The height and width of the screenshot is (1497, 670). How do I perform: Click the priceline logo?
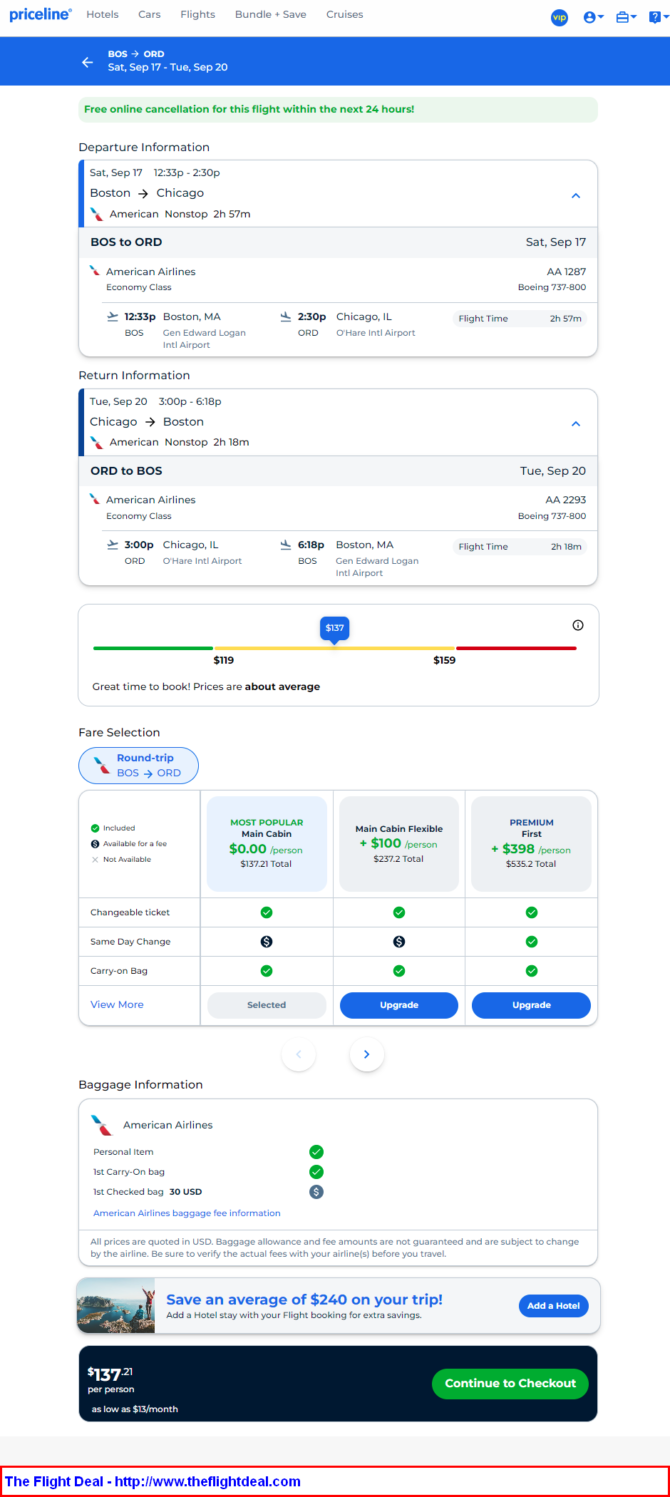click(40, 15)
